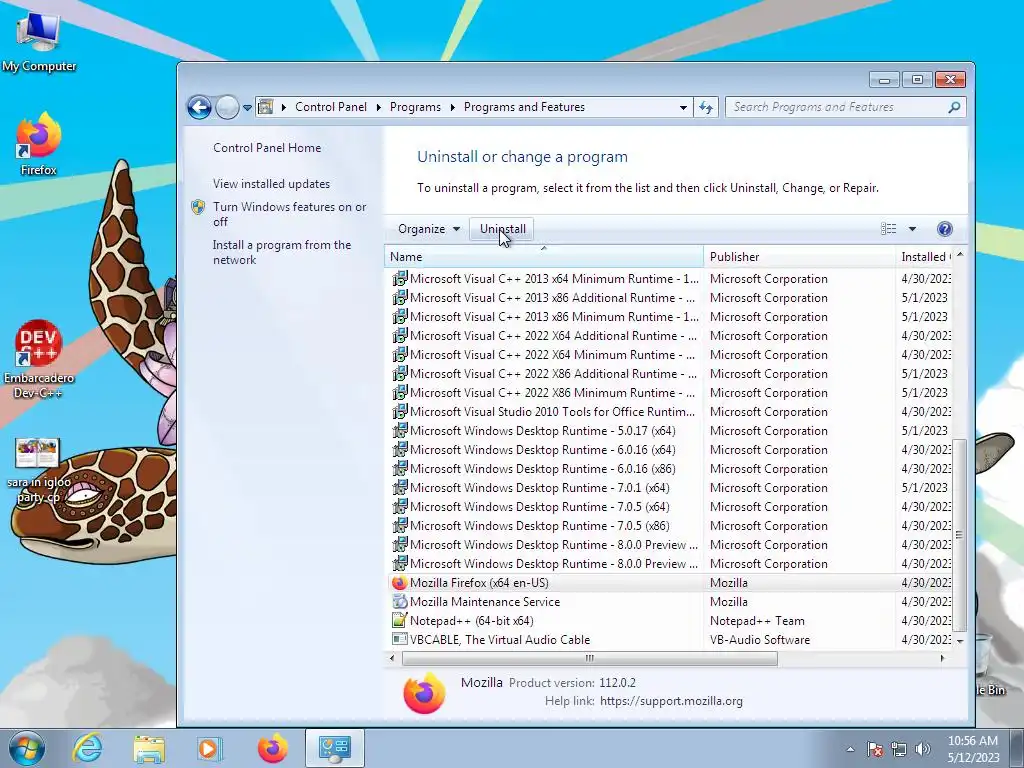This screenshot has height=768, width=1024.
Task: Click the volume speaker tray icon
Action: click(x=923, y=749)
